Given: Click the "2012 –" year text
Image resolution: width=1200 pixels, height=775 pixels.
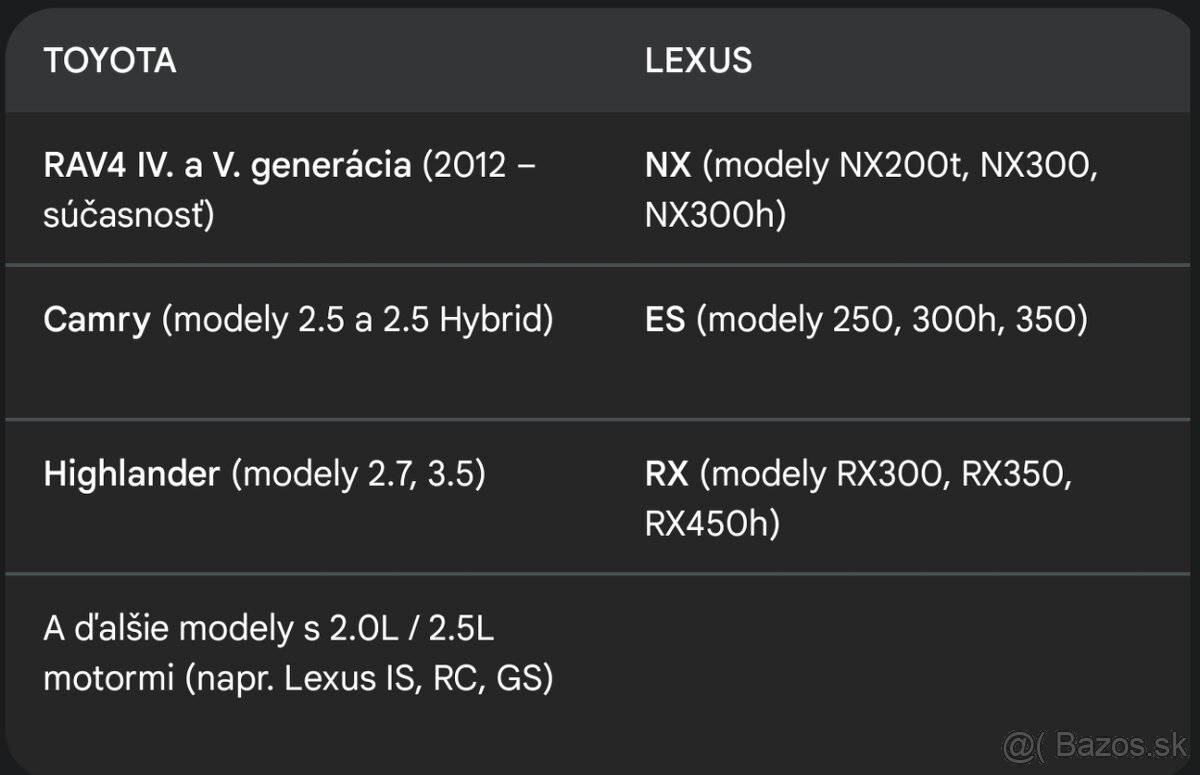Looking at the screenshot, I should pos(479,165).
